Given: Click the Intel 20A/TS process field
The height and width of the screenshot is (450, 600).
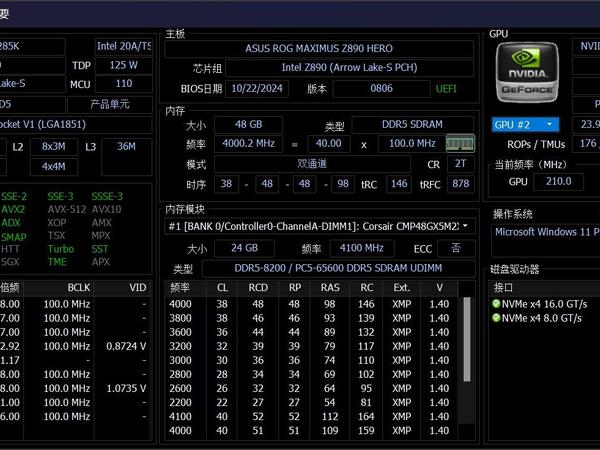Looking at the screenshot, I should click(x=124, y=46).
